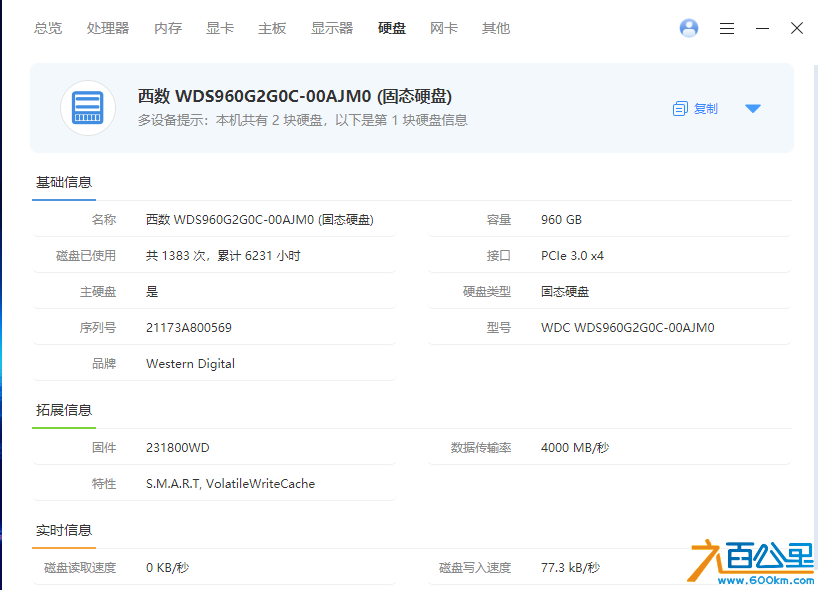Select the 硬盘 tab

pyautogui.click(x=392, y=28)
